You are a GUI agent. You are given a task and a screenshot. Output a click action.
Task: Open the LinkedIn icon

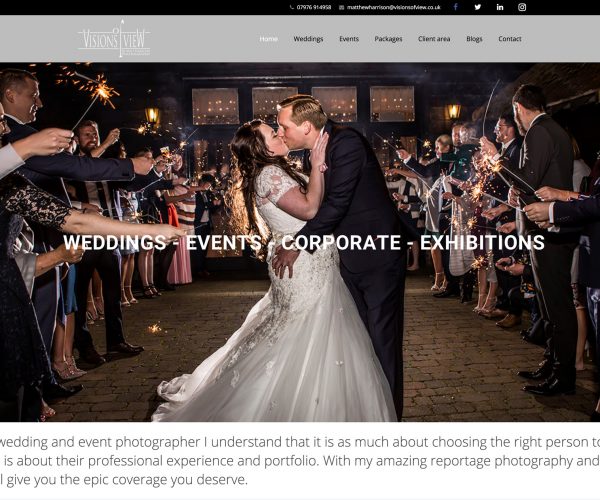pos(500,7)
